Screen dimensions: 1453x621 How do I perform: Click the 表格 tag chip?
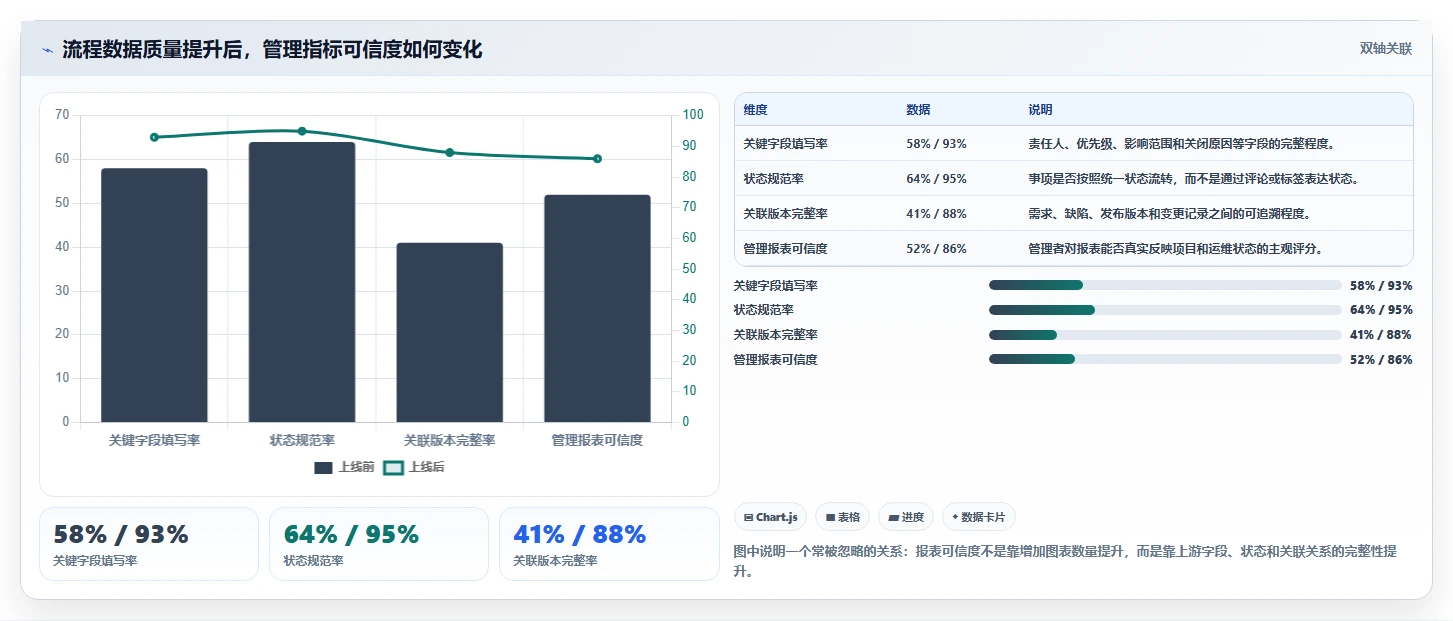(842, 517)
